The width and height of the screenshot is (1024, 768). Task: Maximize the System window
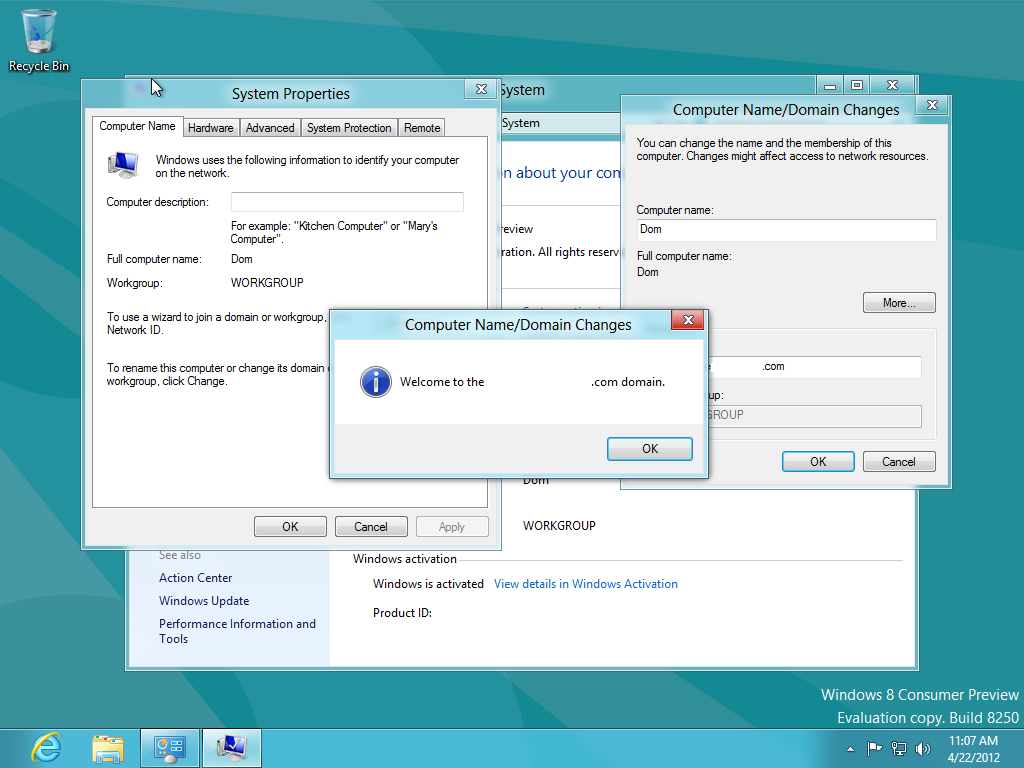point(857,86)
